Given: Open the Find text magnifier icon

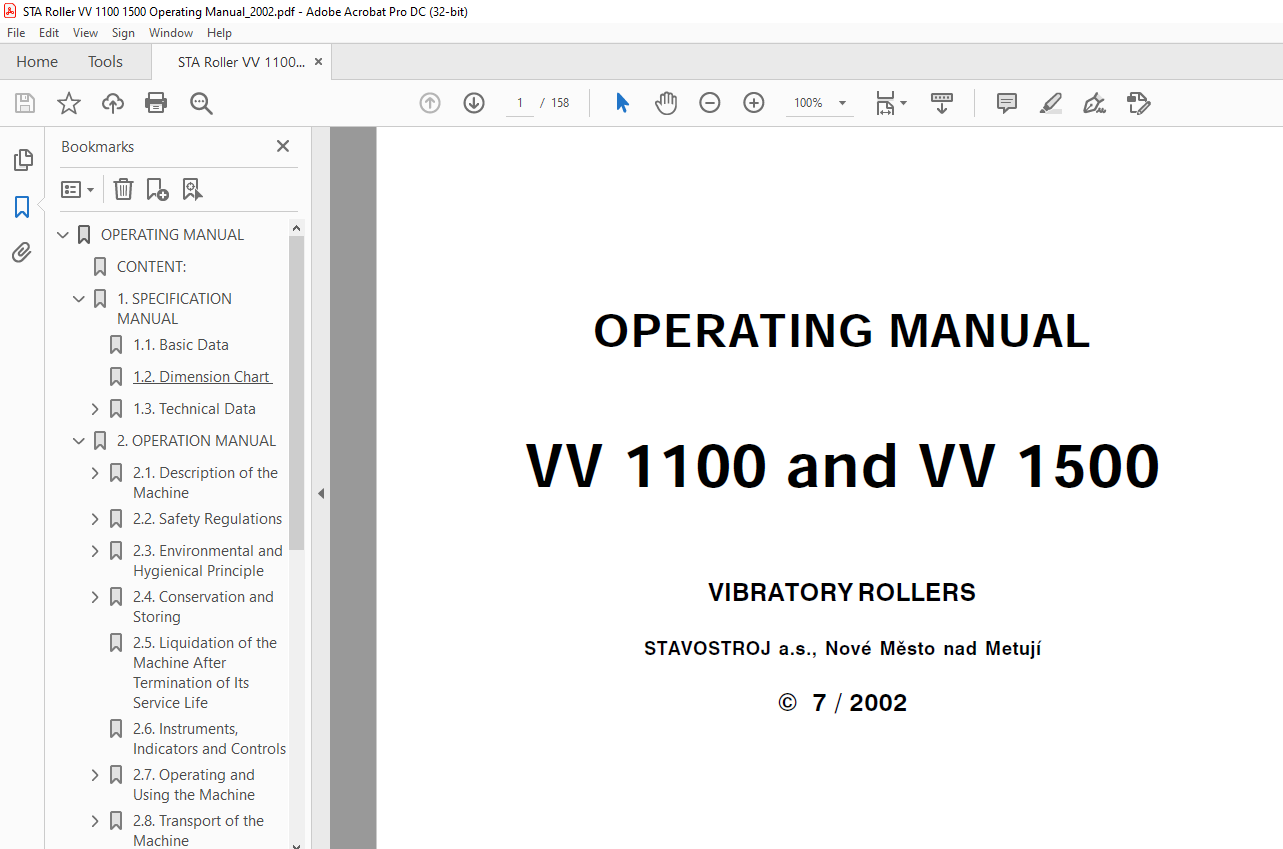Looking at the screenshot, I should [x=201, y=103].
